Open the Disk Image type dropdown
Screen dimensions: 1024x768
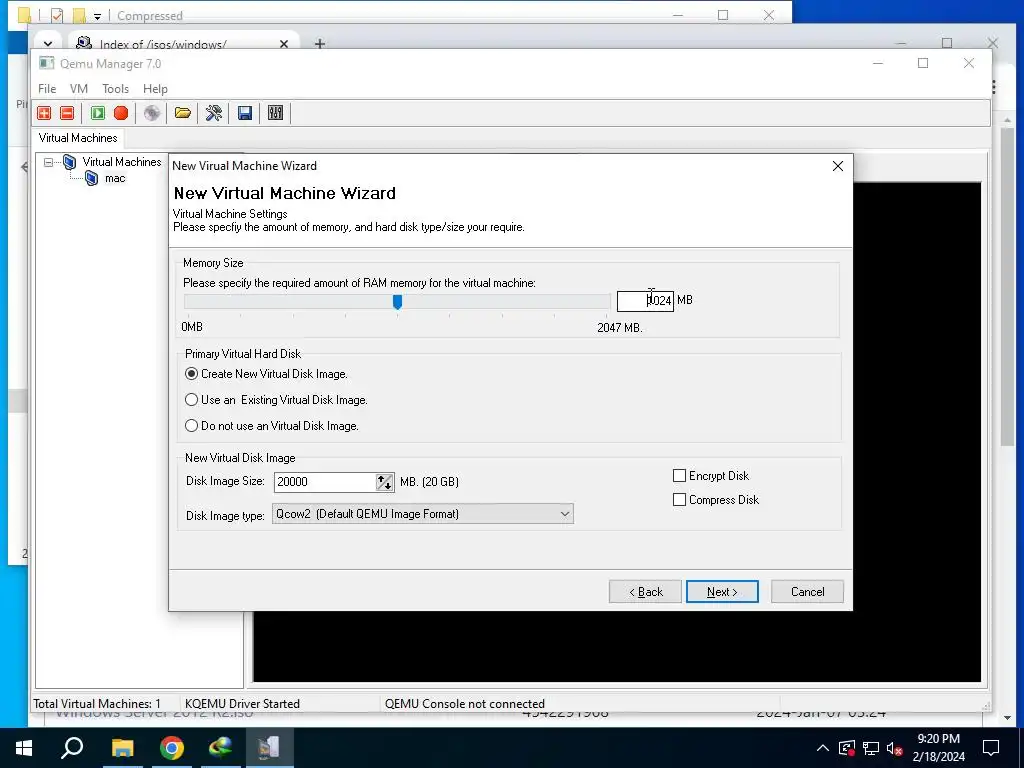[x=423, y=514]
